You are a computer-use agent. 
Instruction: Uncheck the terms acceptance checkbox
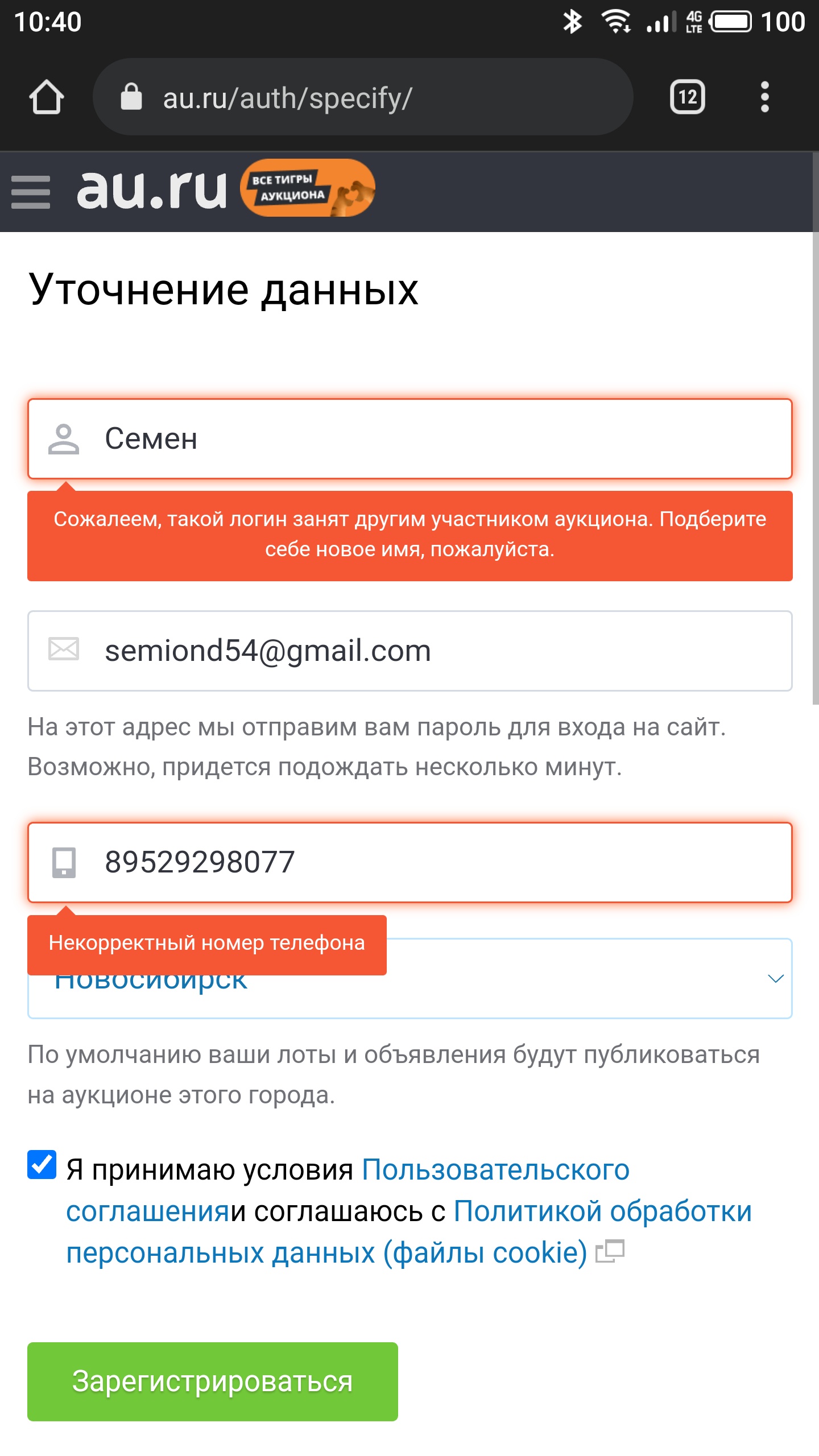coord(42,1164)
